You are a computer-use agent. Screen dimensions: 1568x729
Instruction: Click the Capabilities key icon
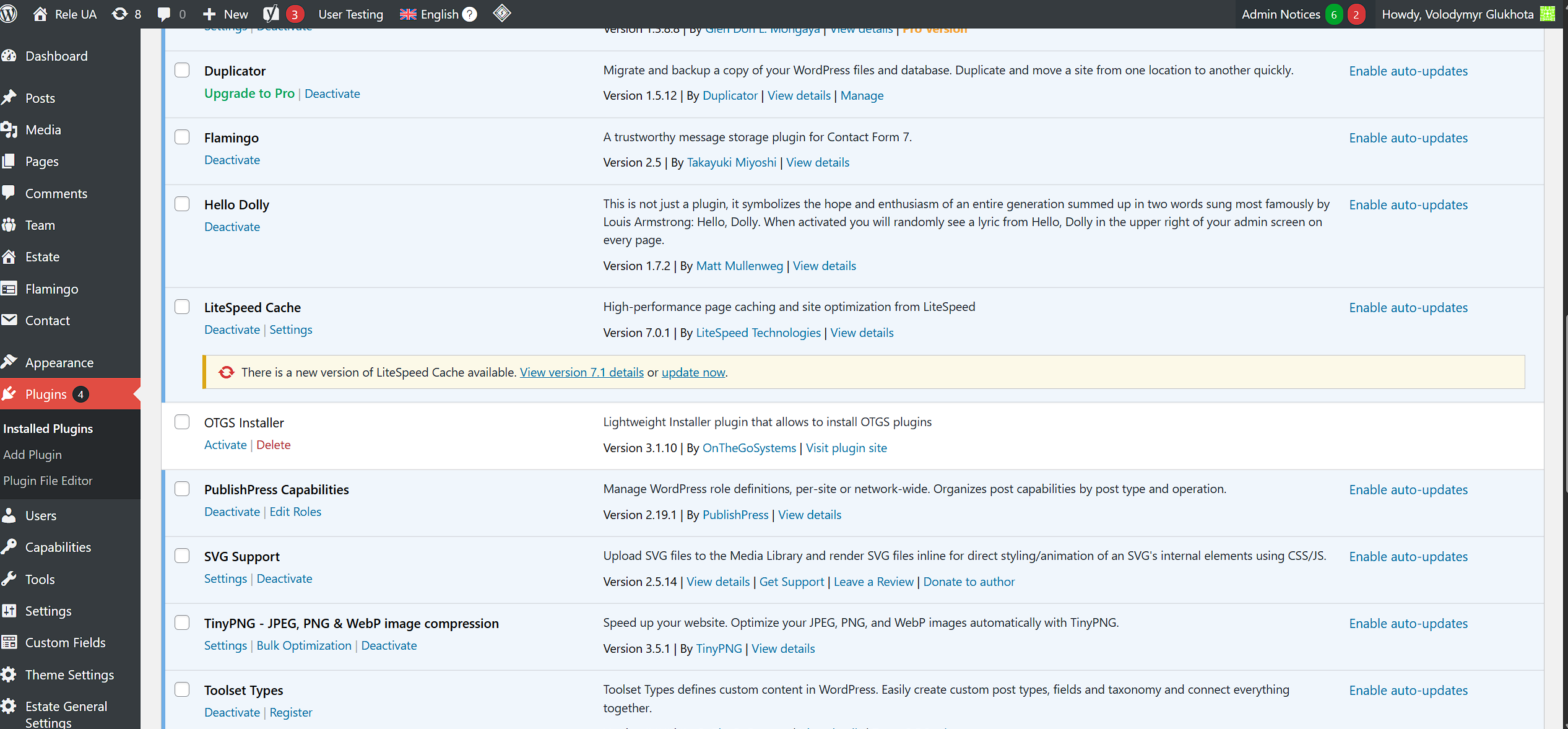click(9, 546)
